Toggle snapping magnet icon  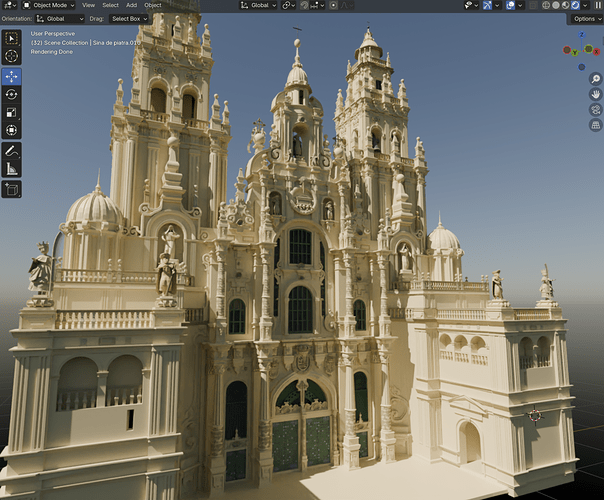coord(304,5)
